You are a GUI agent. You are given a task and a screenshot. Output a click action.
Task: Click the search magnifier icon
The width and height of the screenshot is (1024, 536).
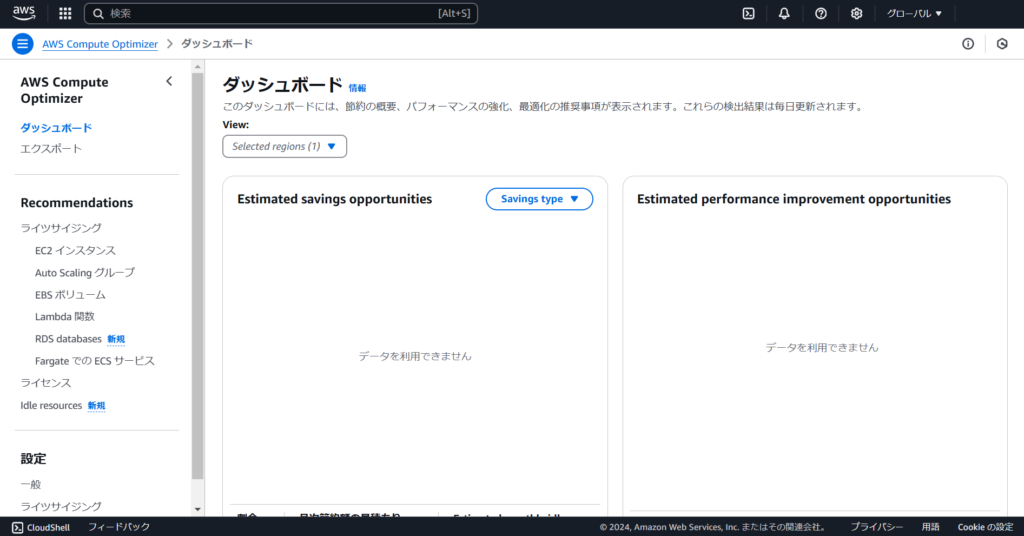pos(98,13)
